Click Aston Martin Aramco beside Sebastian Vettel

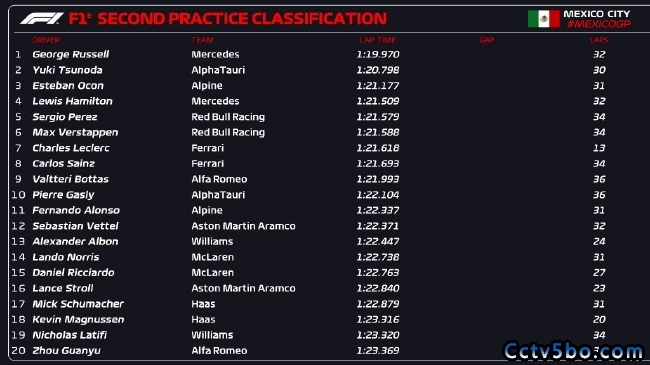243,226
